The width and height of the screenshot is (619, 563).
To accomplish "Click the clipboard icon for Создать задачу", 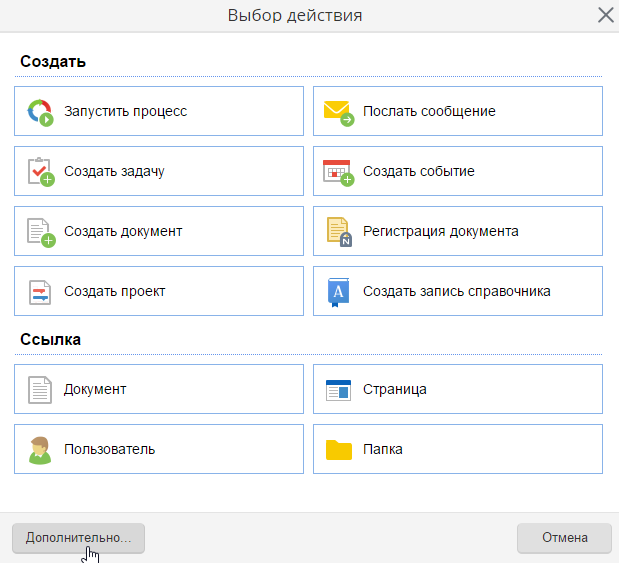I will click(x=39, y=172).
